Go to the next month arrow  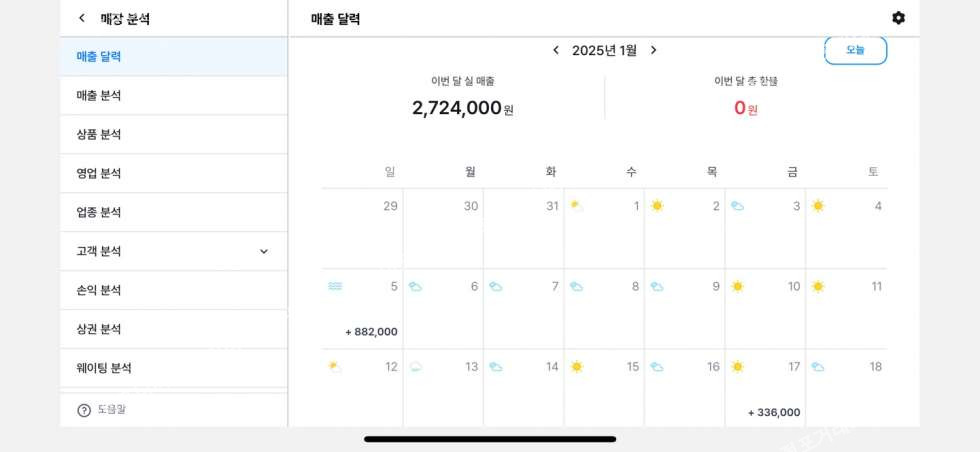pyautogui.click(x=654, y=50)
